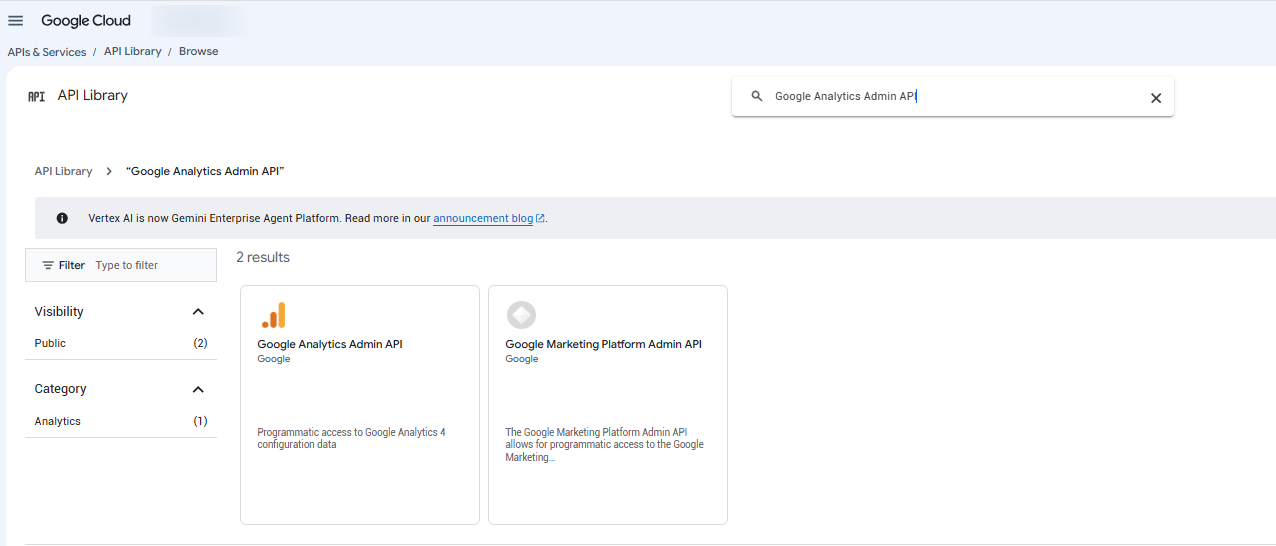Click the Google Analytics orange bars logo
1276x546 pixels.
tap(273, 315)
